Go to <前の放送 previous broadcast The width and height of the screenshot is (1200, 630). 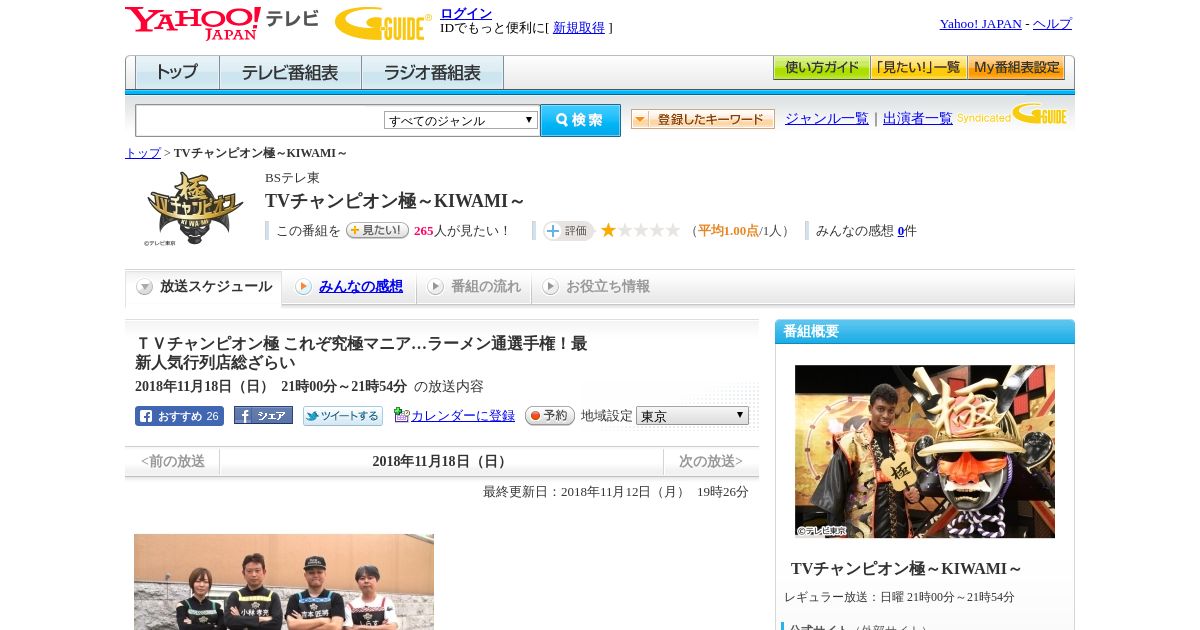click(173, 462)
